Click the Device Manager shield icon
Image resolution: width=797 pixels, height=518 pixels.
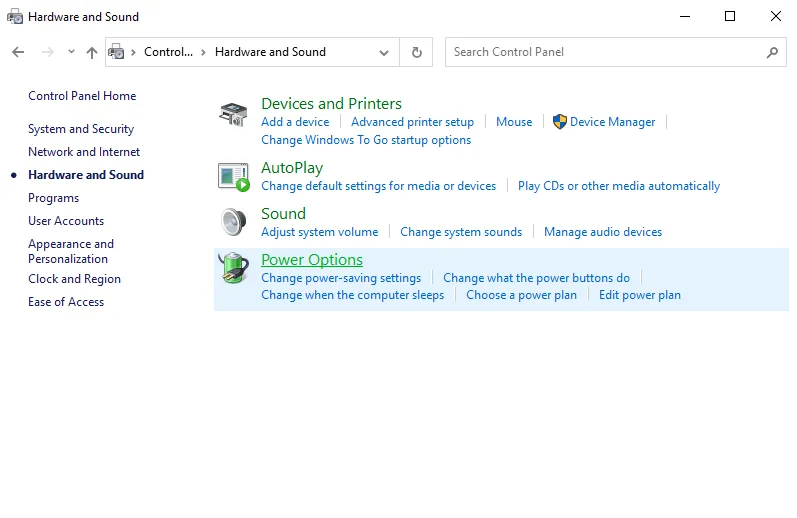coord(560,122)
